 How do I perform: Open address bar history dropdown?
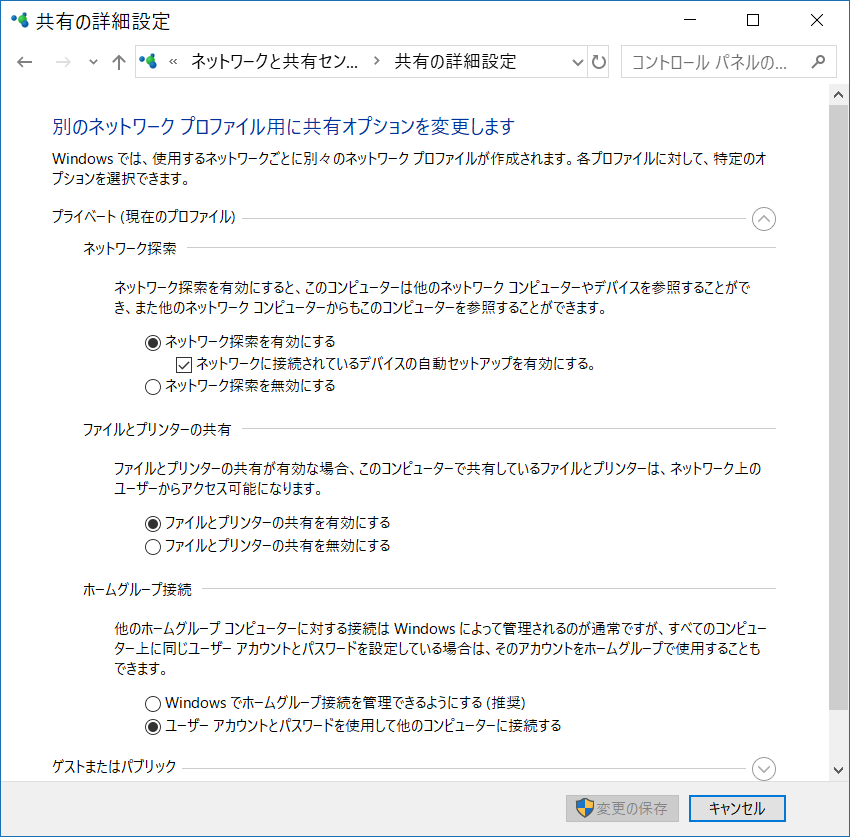[x=578, y=62]
